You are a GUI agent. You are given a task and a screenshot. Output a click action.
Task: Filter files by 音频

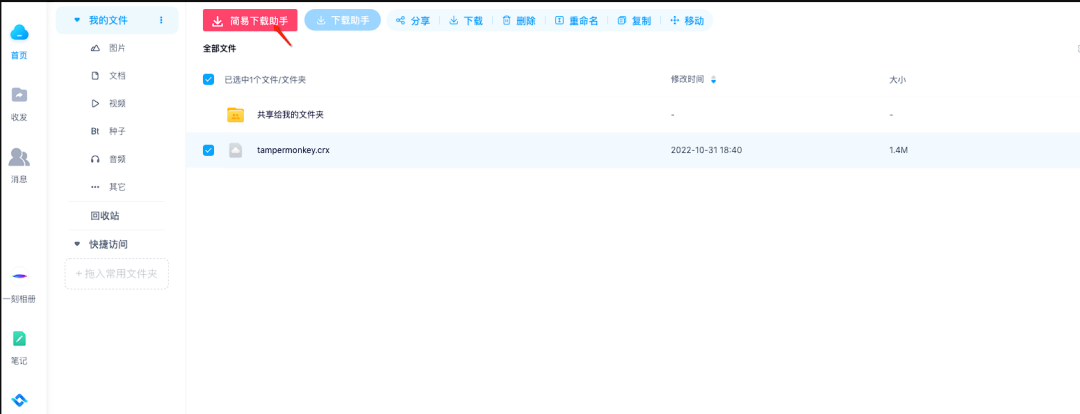click(x=116, y=159)
